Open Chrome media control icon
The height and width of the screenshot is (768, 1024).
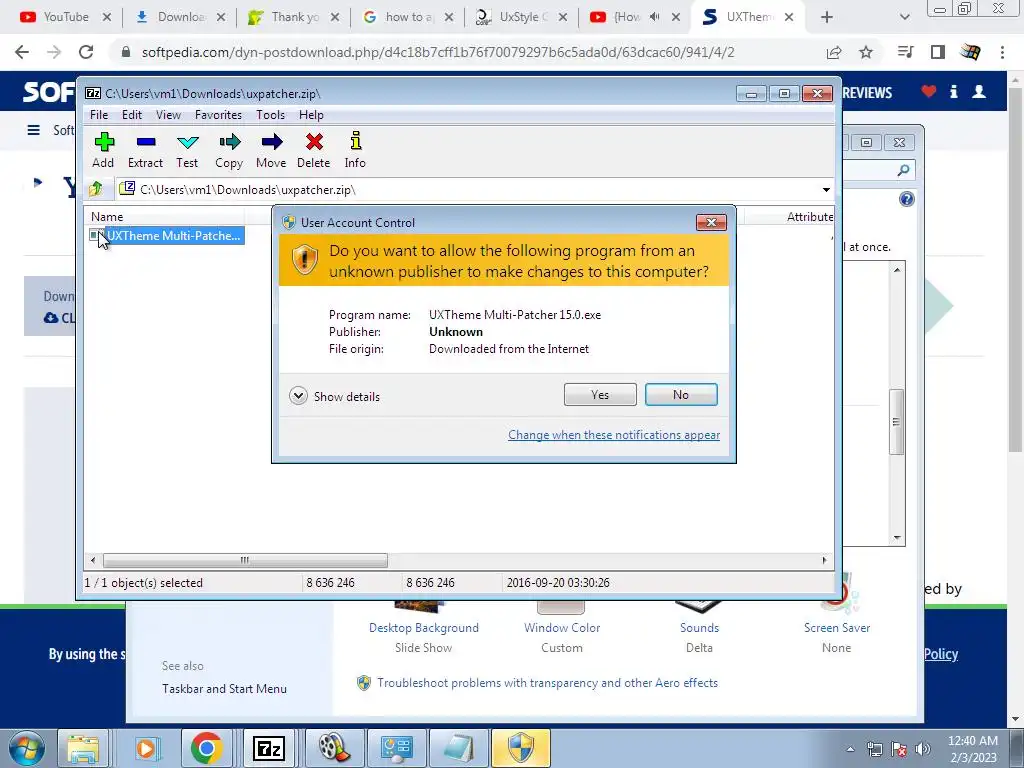click(x=905, y=52)
